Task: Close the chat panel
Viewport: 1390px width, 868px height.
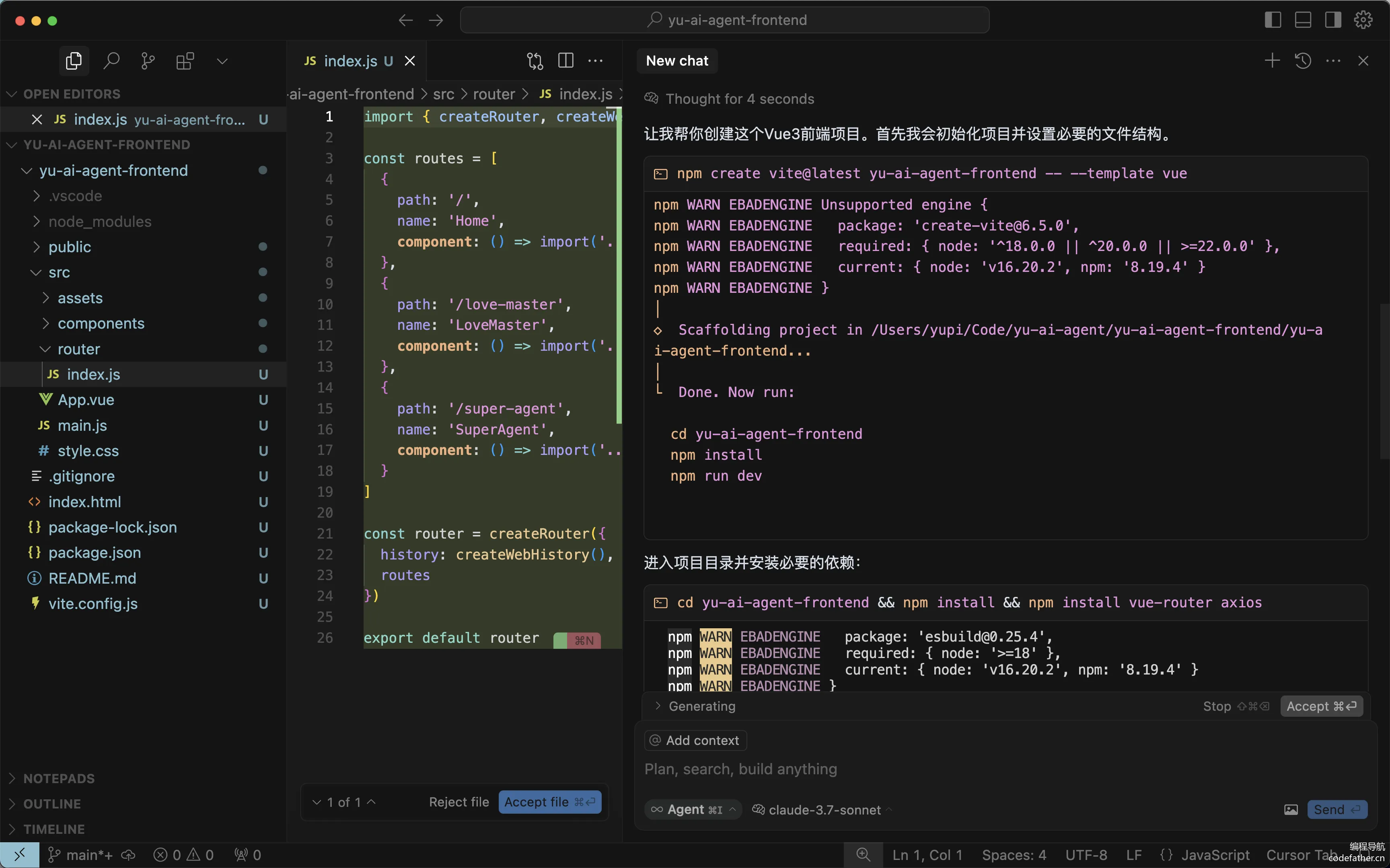Action: [1363, 61]
